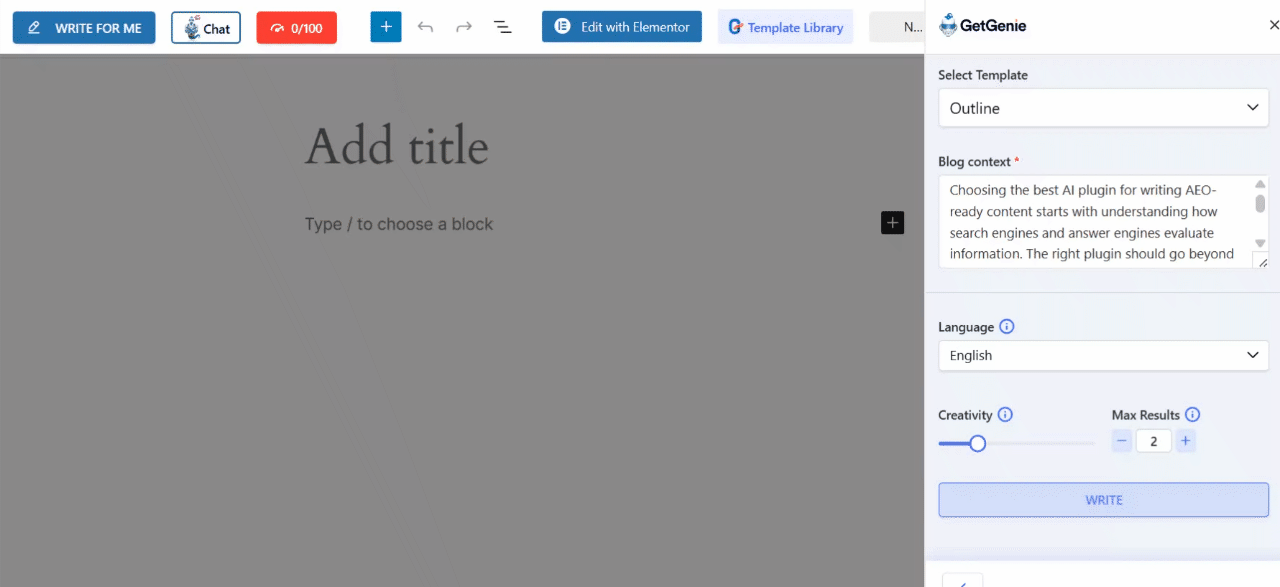Decrease Max Results with the minus button
Screen dimensions: 1280x587
click(1121, 440)
